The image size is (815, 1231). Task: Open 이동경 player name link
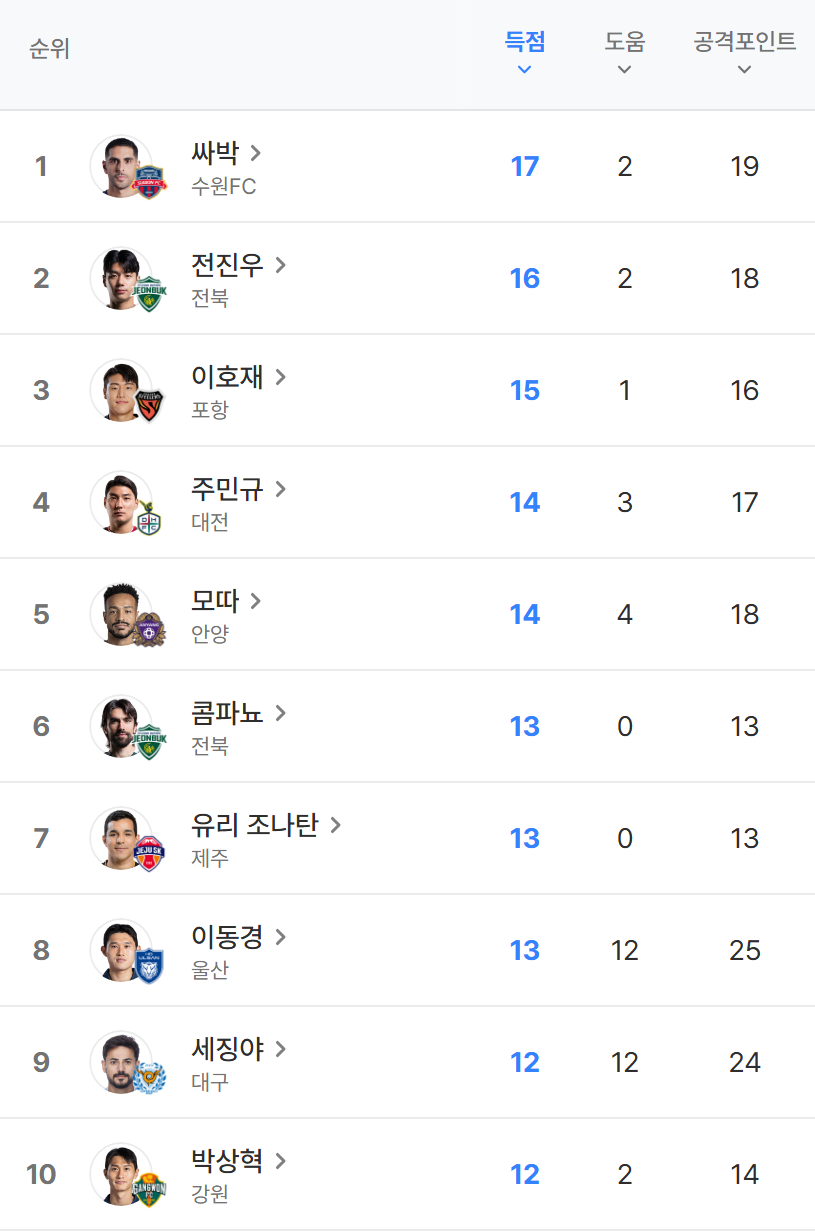[x=227, y=937]
